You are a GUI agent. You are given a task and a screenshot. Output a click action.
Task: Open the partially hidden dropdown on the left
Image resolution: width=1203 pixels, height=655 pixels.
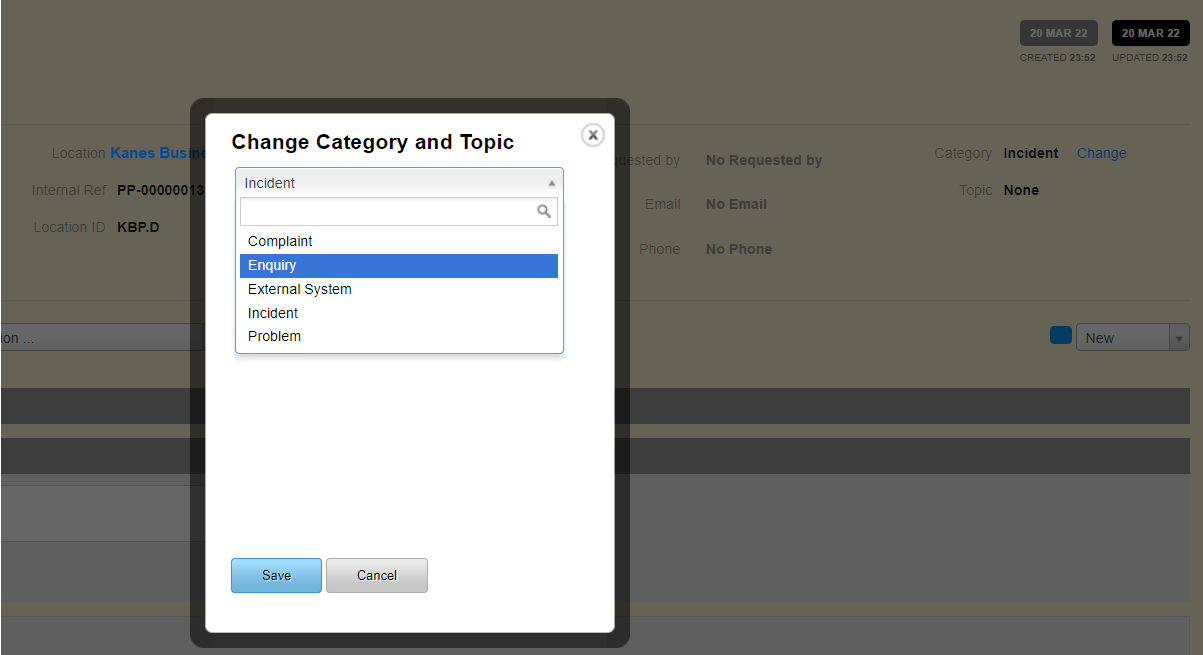(x=100, y=338)
